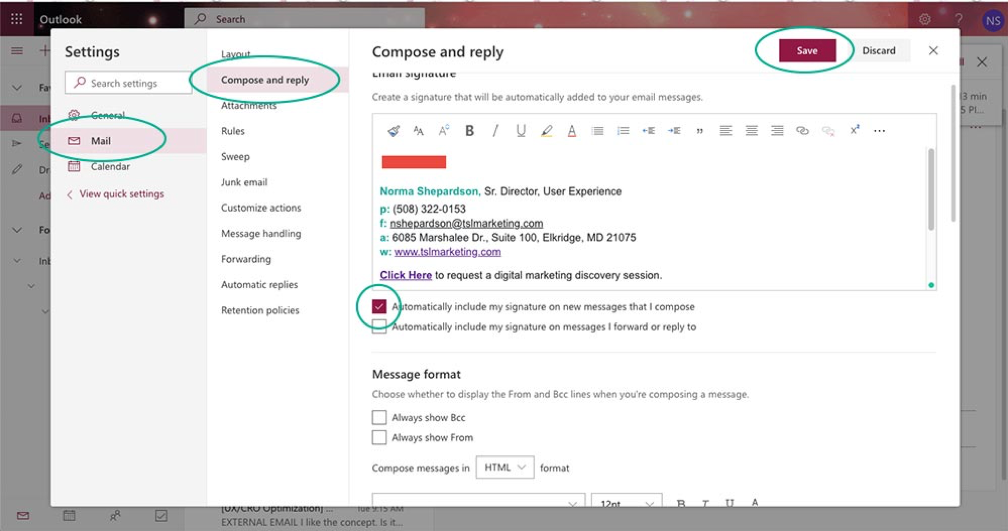
Task: Apply the Highlight color tool
Action: click(x=546, y=130)
